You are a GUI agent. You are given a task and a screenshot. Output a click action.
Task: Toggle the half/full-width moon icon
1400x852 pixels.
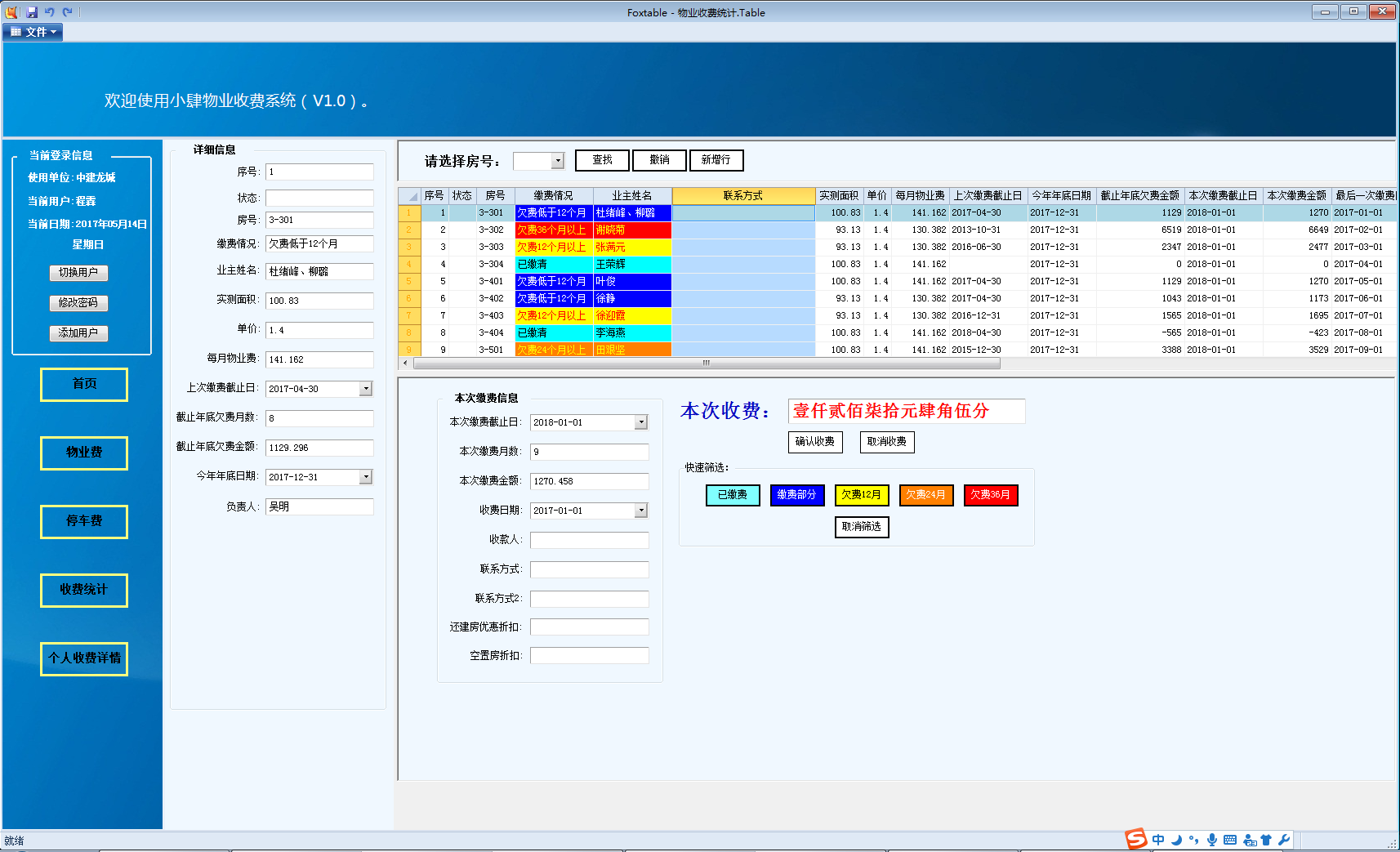[1176, 840]
